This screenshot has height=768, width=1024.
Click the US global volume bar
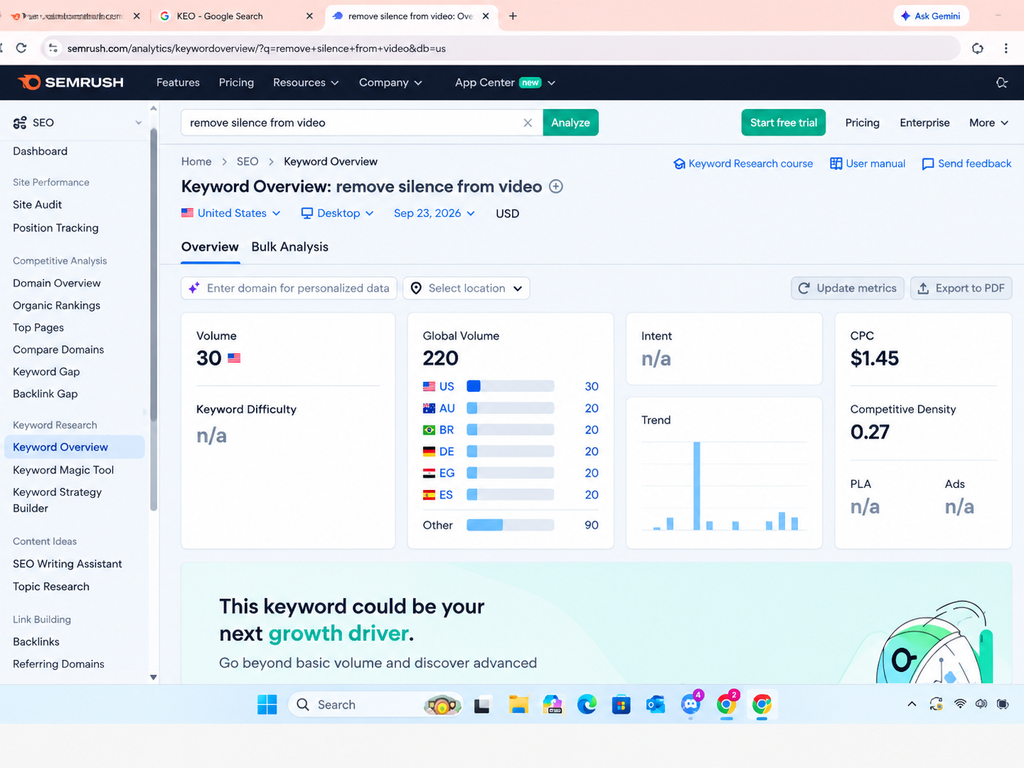click(x=510, y=386)
